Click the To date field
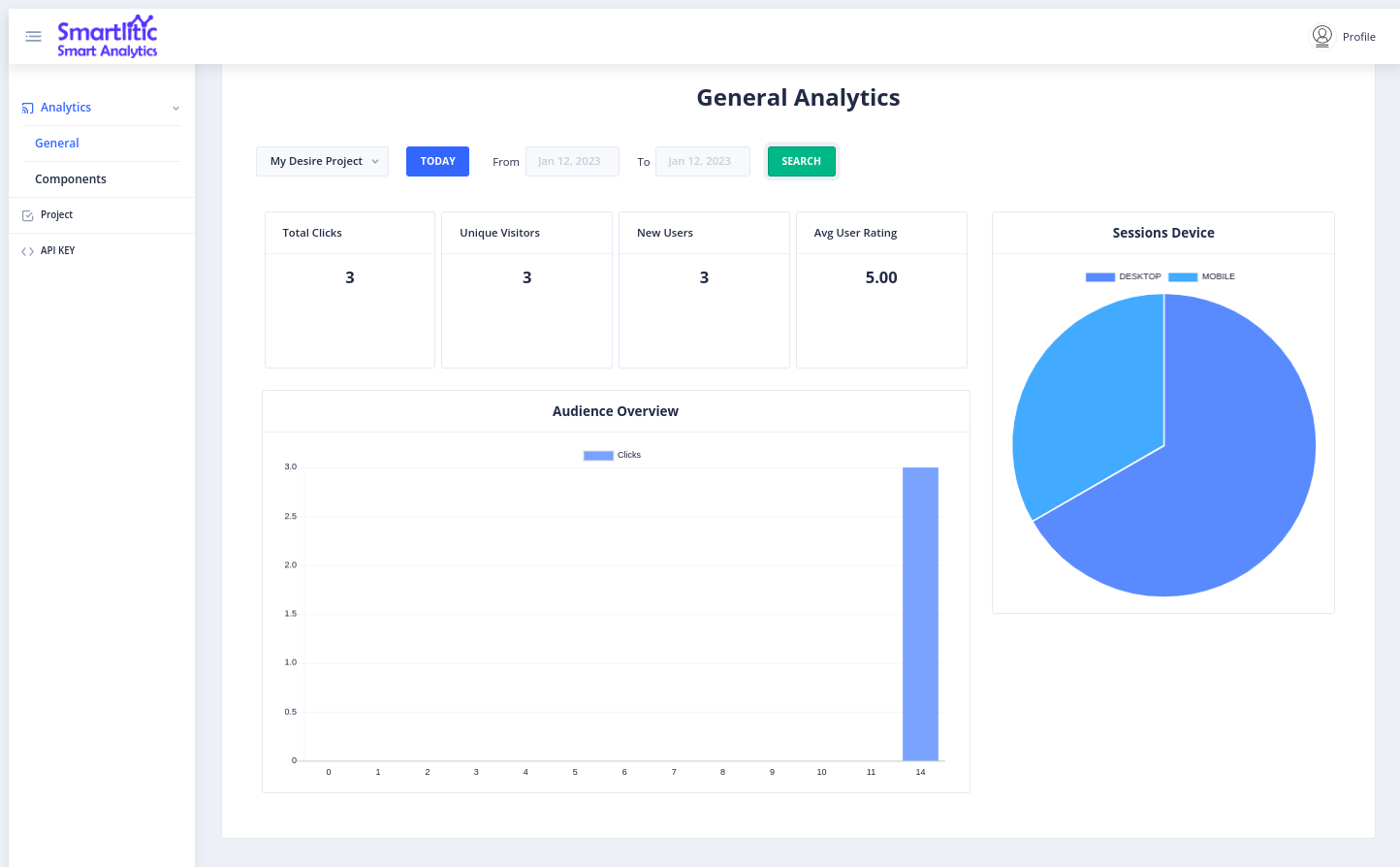The image size is (1400, 867). tap(703, 161)
